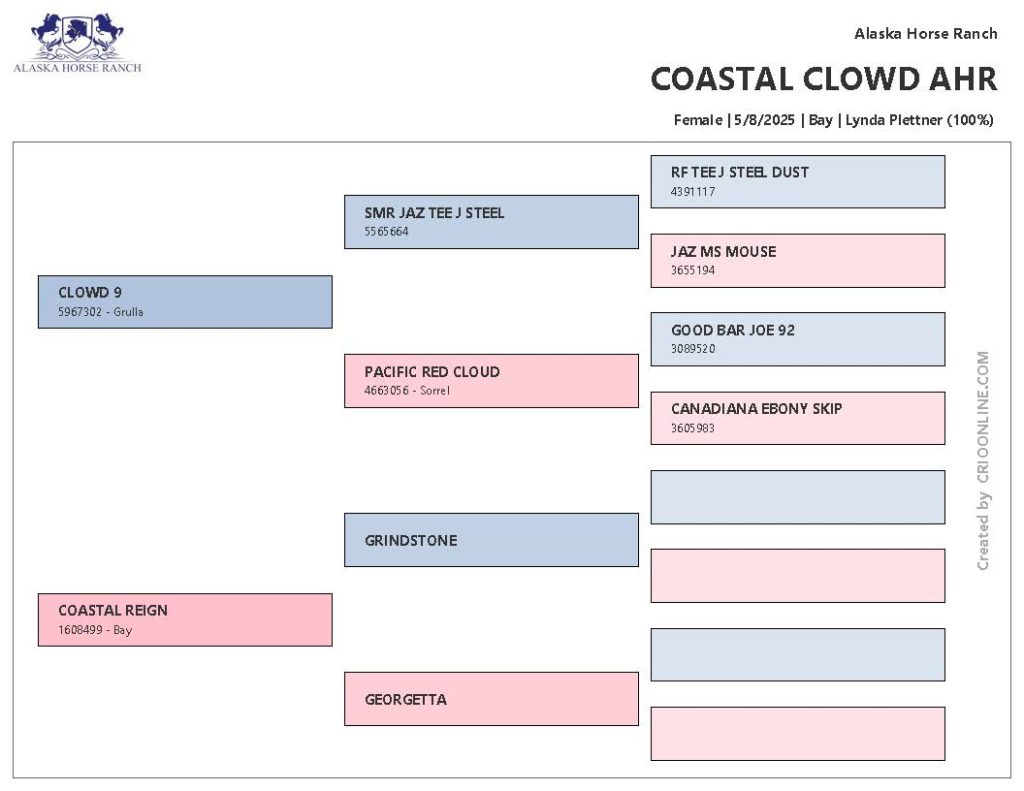
Task: Click GOOD BAR JOE 92 box
Action: point(797,339)
